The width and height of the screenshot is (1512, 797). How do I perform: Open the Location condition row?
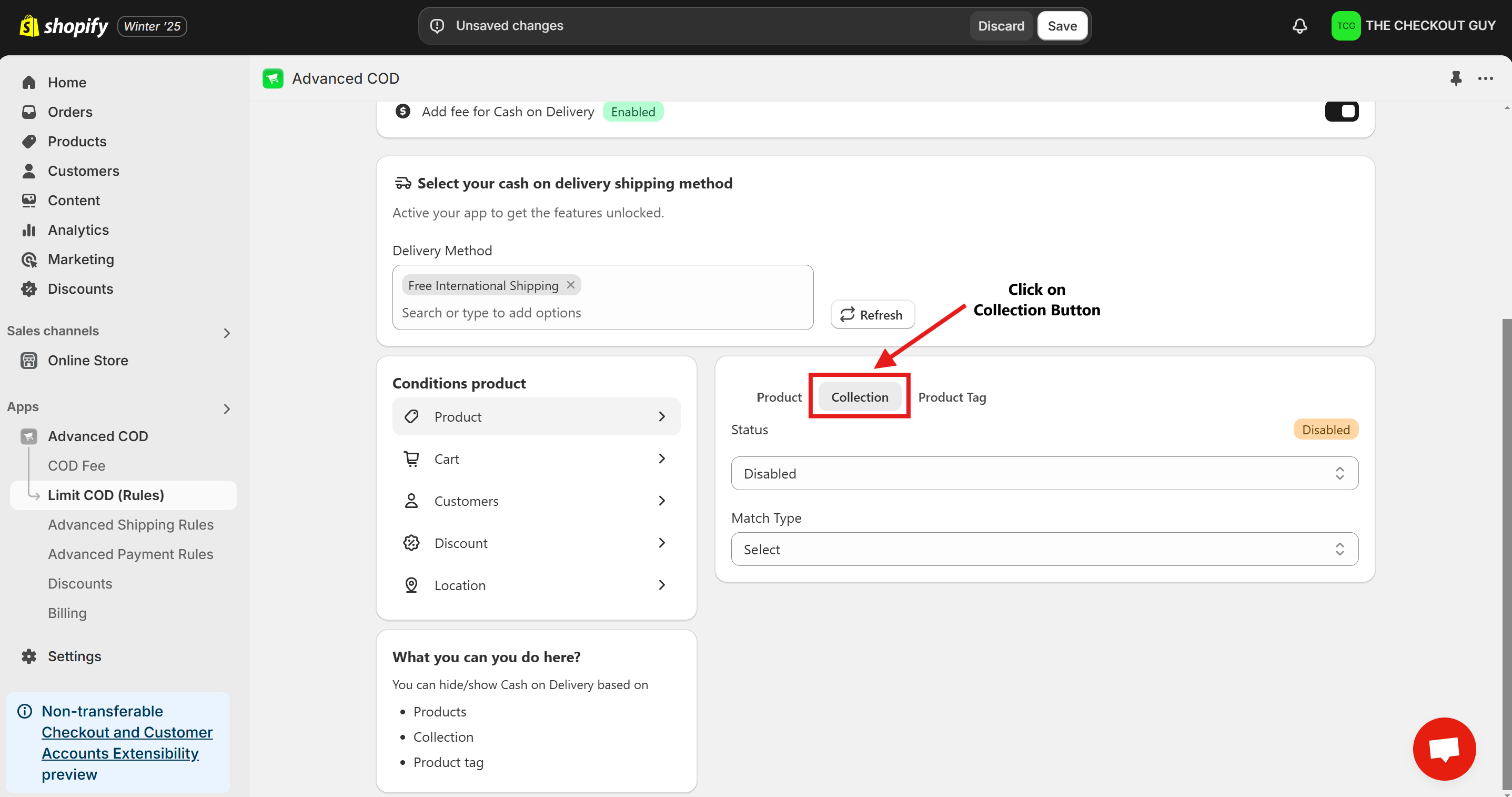coord(536,585)
